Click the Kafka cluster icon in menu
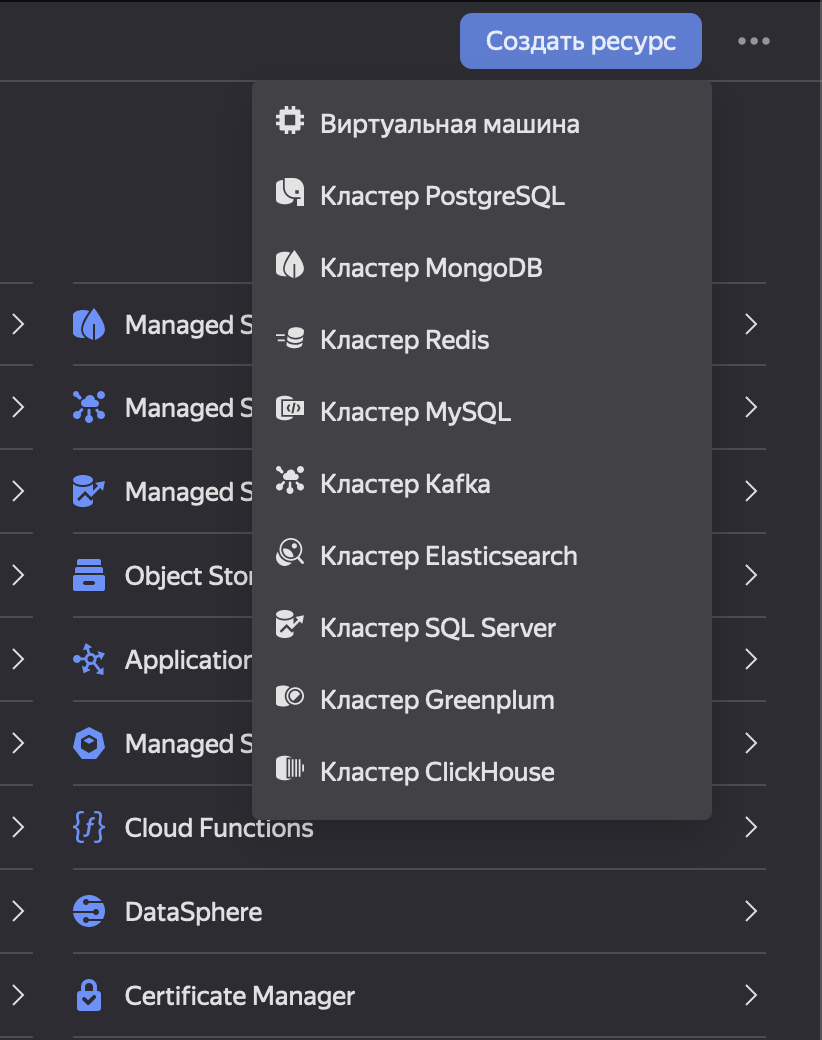Image resolution: width=822 pixels, height=1040 pixels. (290, 483)
